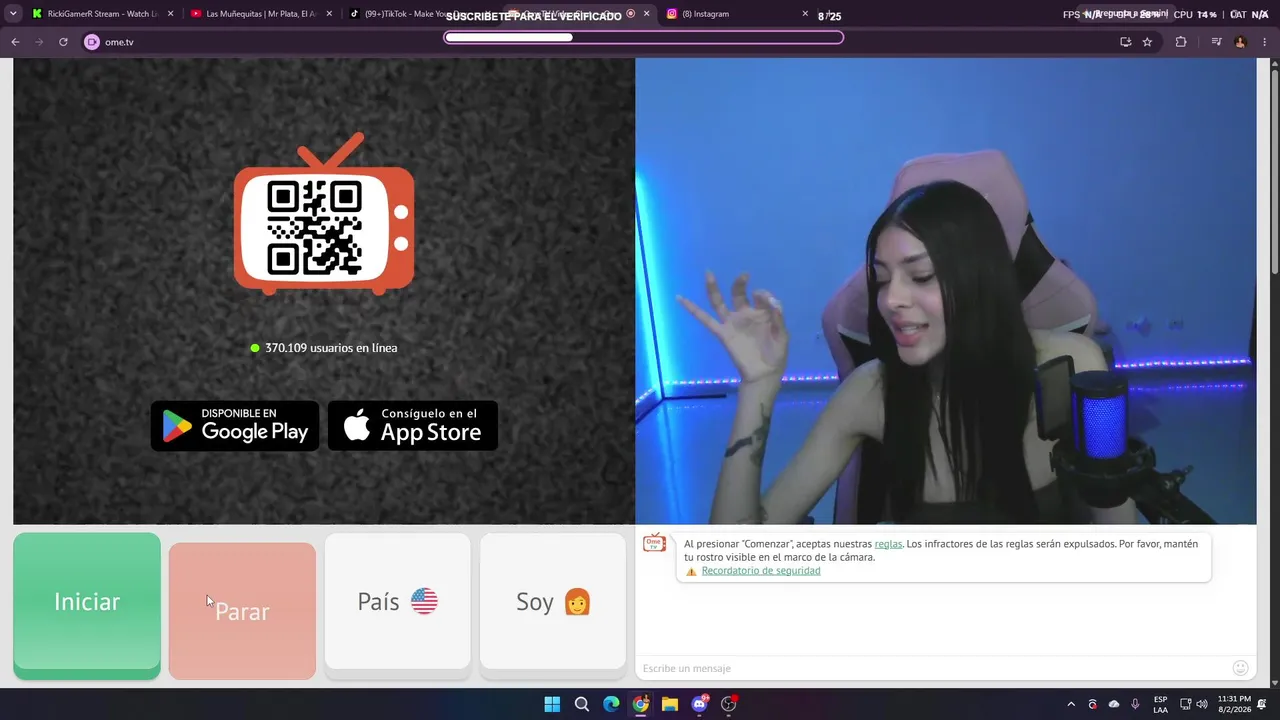Open the browser extensions puzzle icon
Screen dimensions: 1280x720
point(1181,42)
